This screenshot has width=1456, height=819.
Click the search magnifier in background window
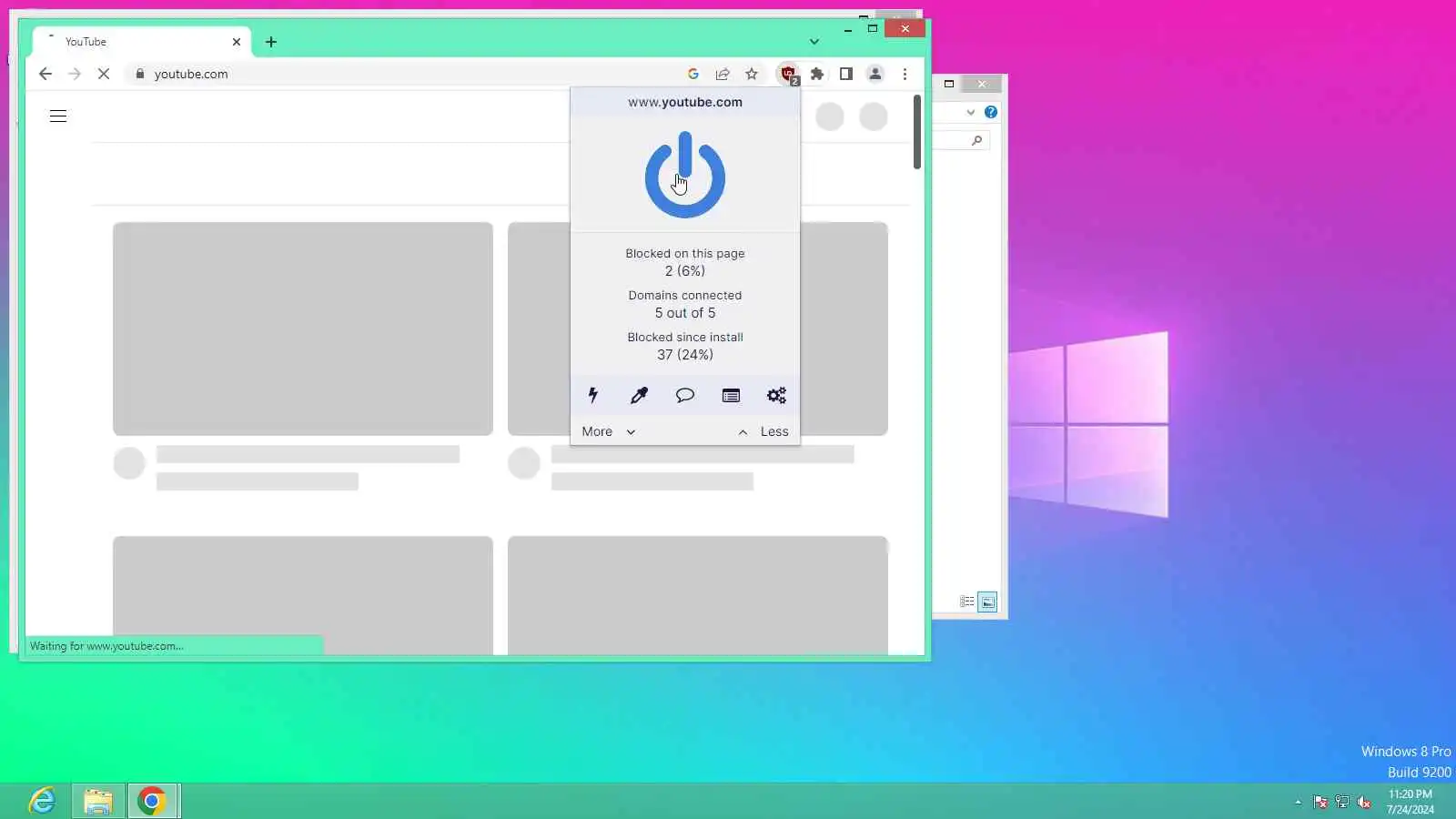pos(977,140)
